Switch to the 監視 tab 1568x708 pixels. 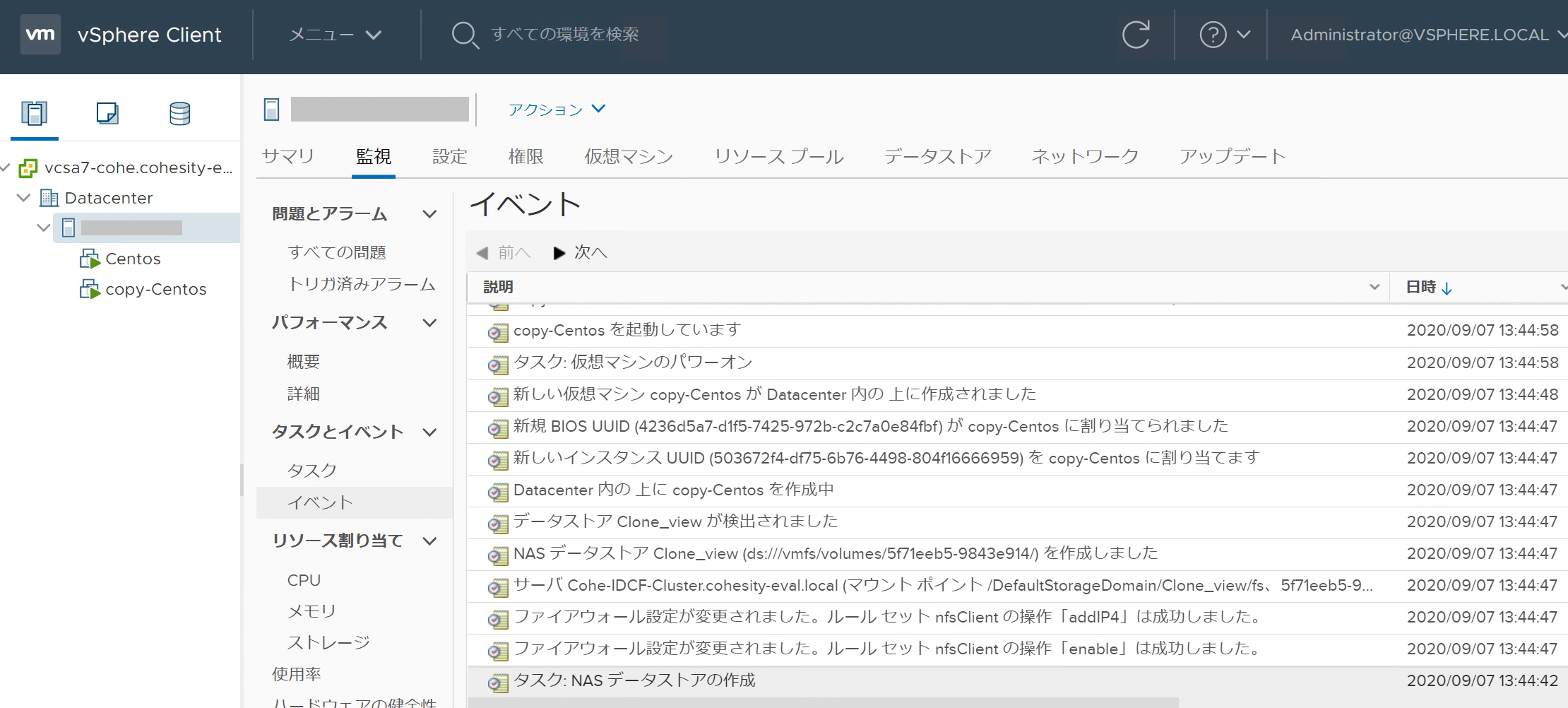[x=374, y=156]
